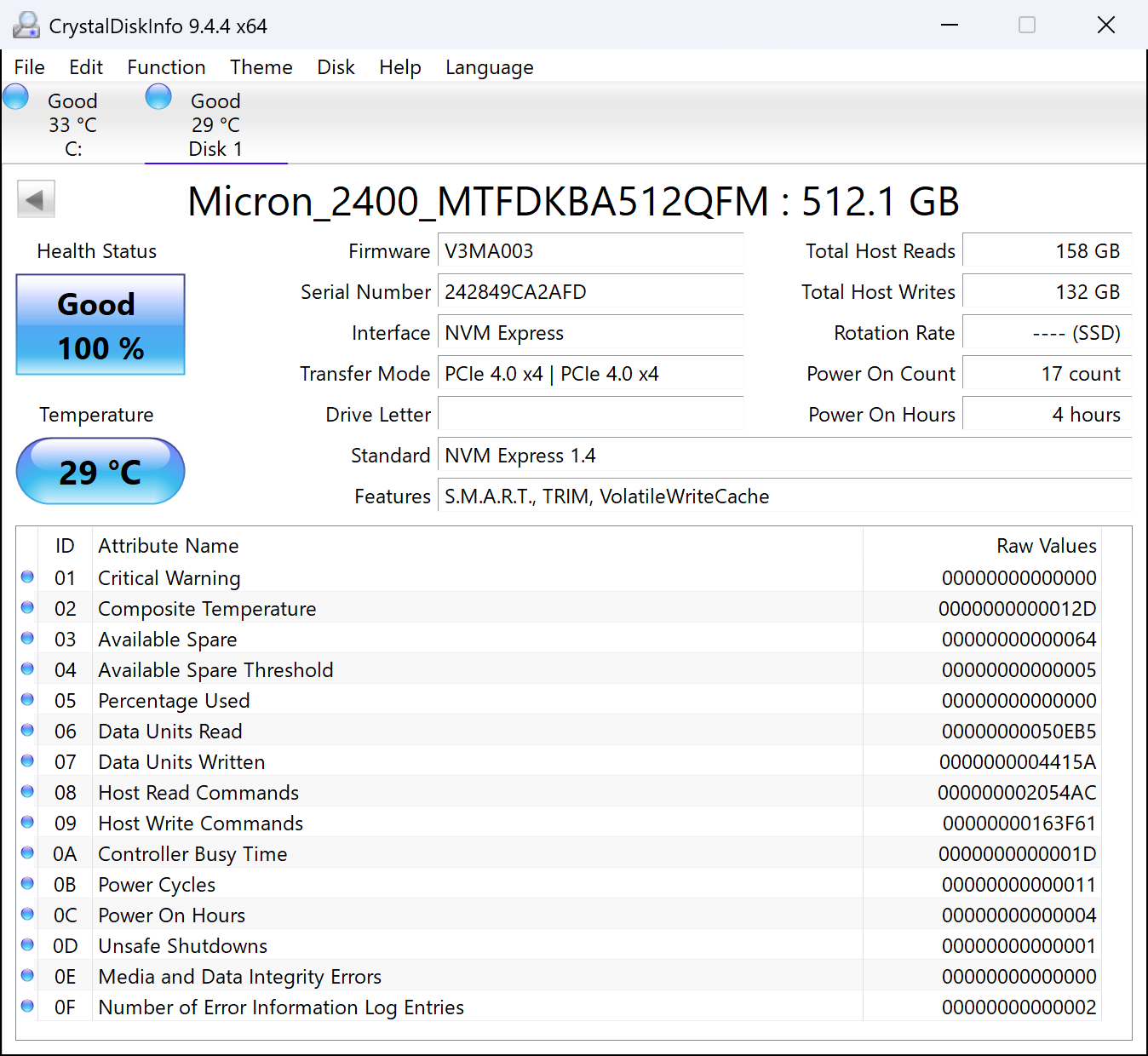1148x1056 pixels.
Task: Click the status dot for Power Cycles
Action: click(27, 883)
